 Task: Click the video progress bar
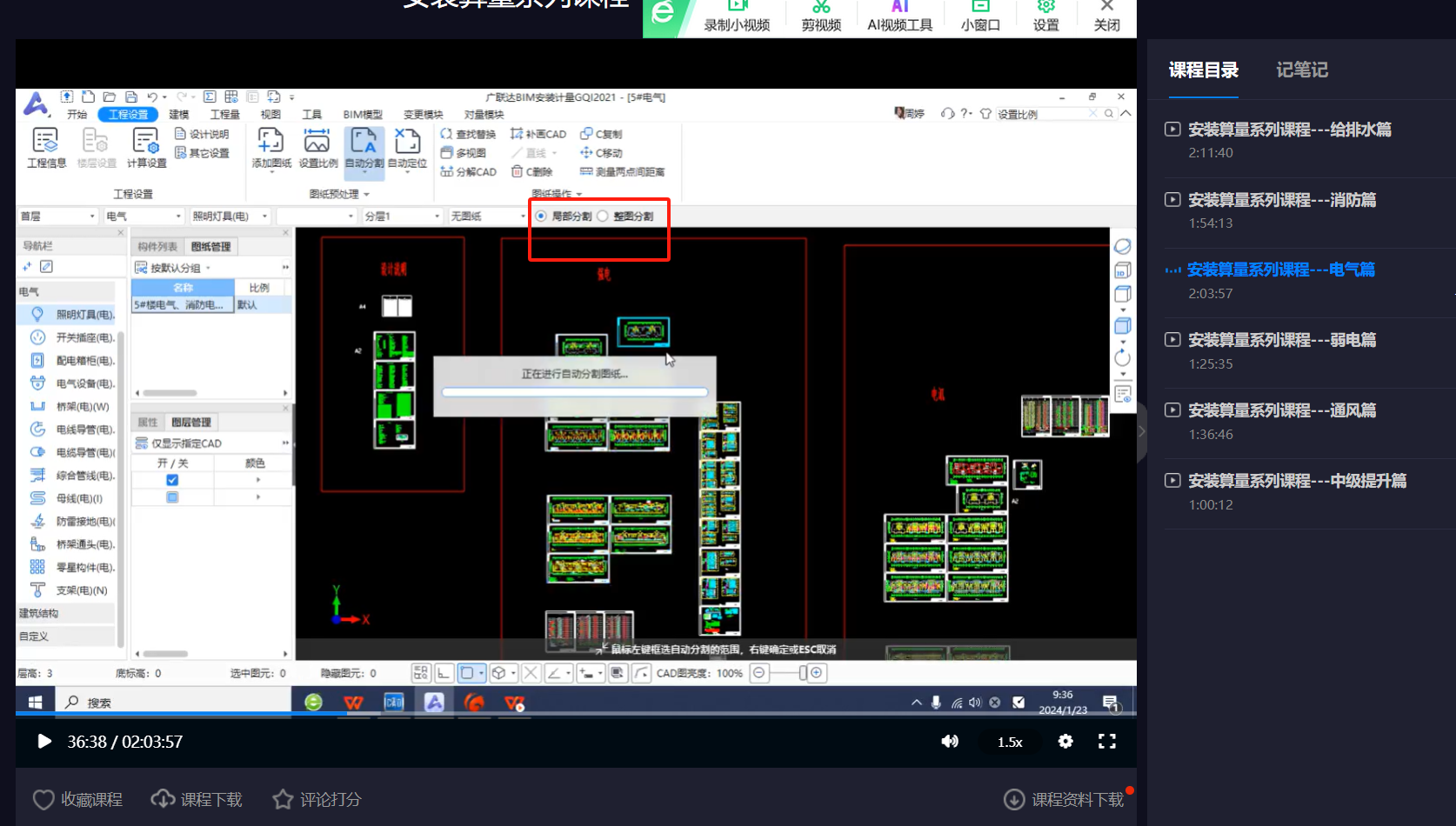pos(576,714)
